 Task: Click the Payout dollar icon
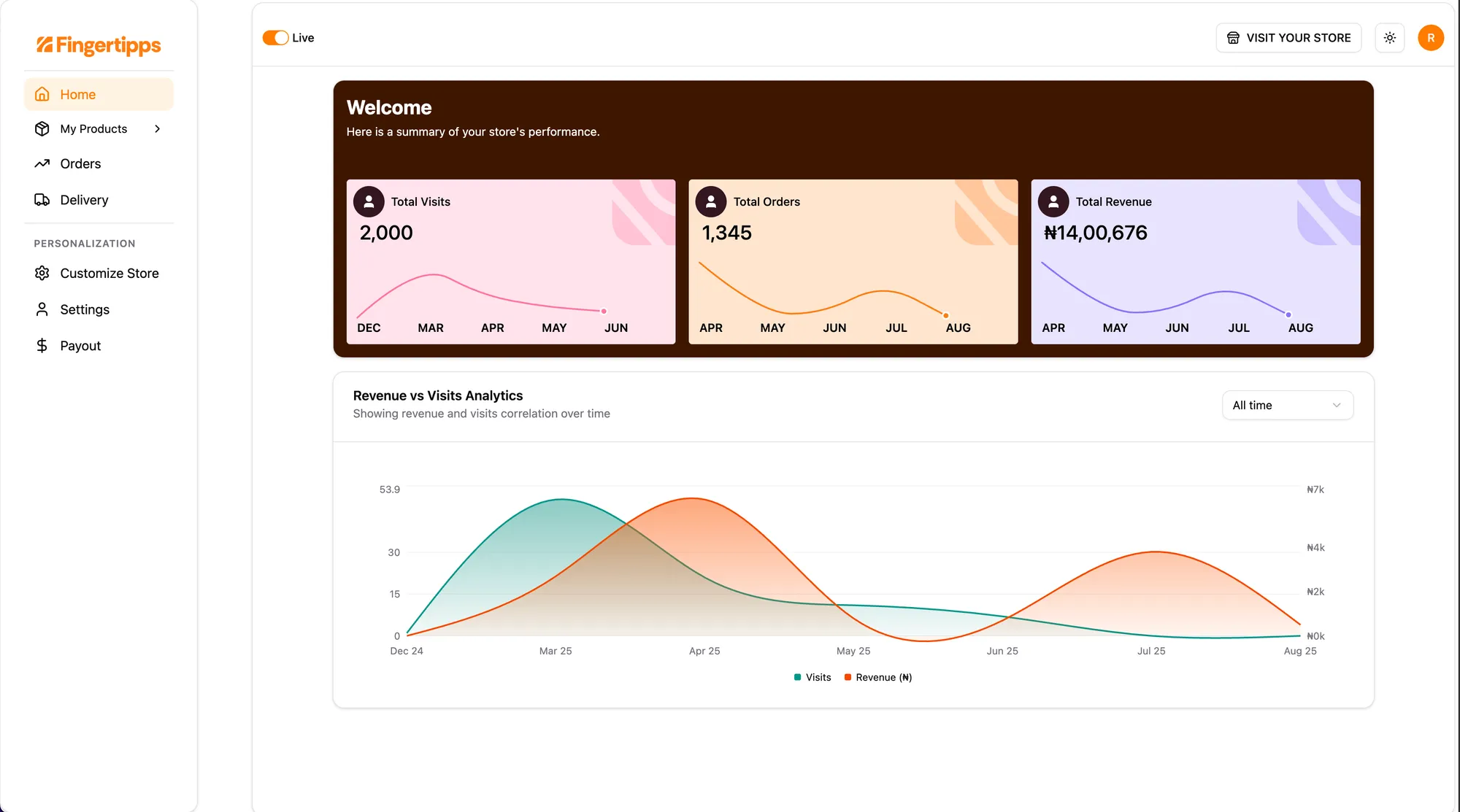tap(42, 346)
